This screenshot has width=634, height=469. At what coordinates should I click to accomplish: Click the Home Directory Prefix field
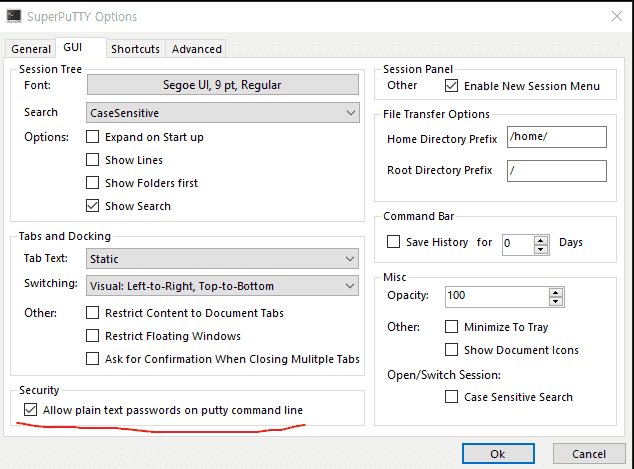pyautogui.click(x=556, y=138)
